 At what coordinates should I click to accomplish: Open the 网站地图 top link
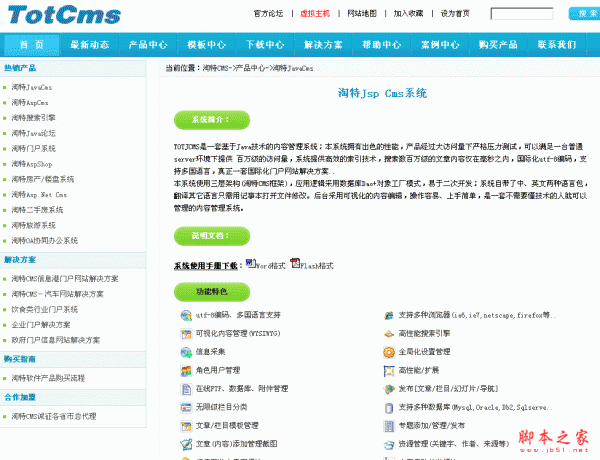[362, 14]
